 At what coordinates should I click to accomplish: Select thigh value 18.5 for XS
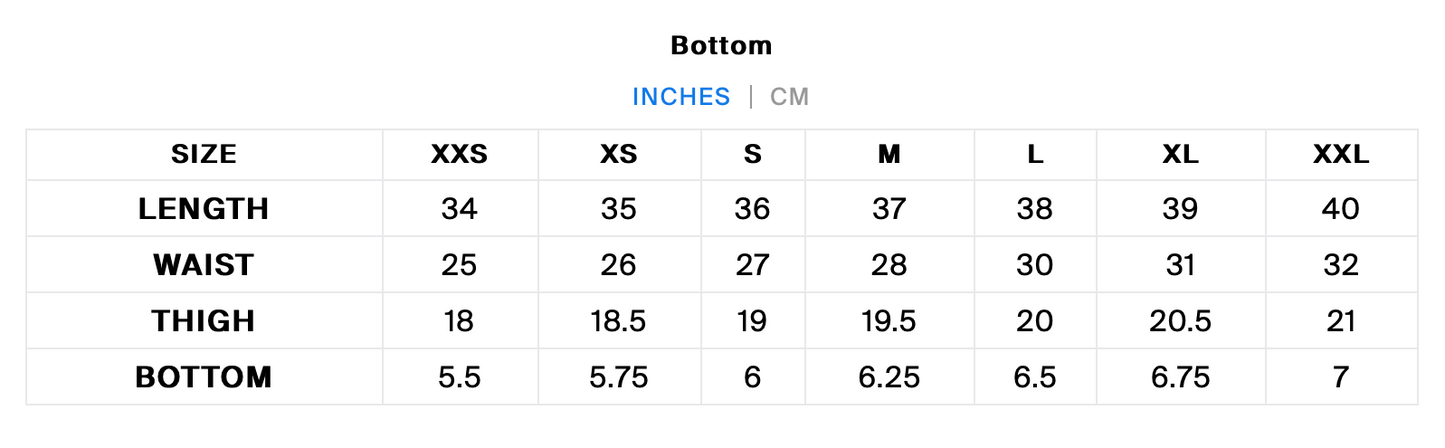tap(618, 321)
